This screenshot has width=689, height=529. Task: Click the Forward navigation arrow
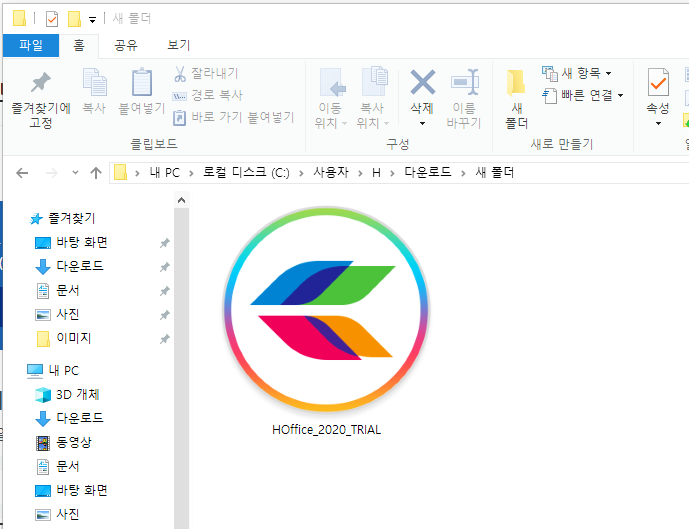(52, 173)
